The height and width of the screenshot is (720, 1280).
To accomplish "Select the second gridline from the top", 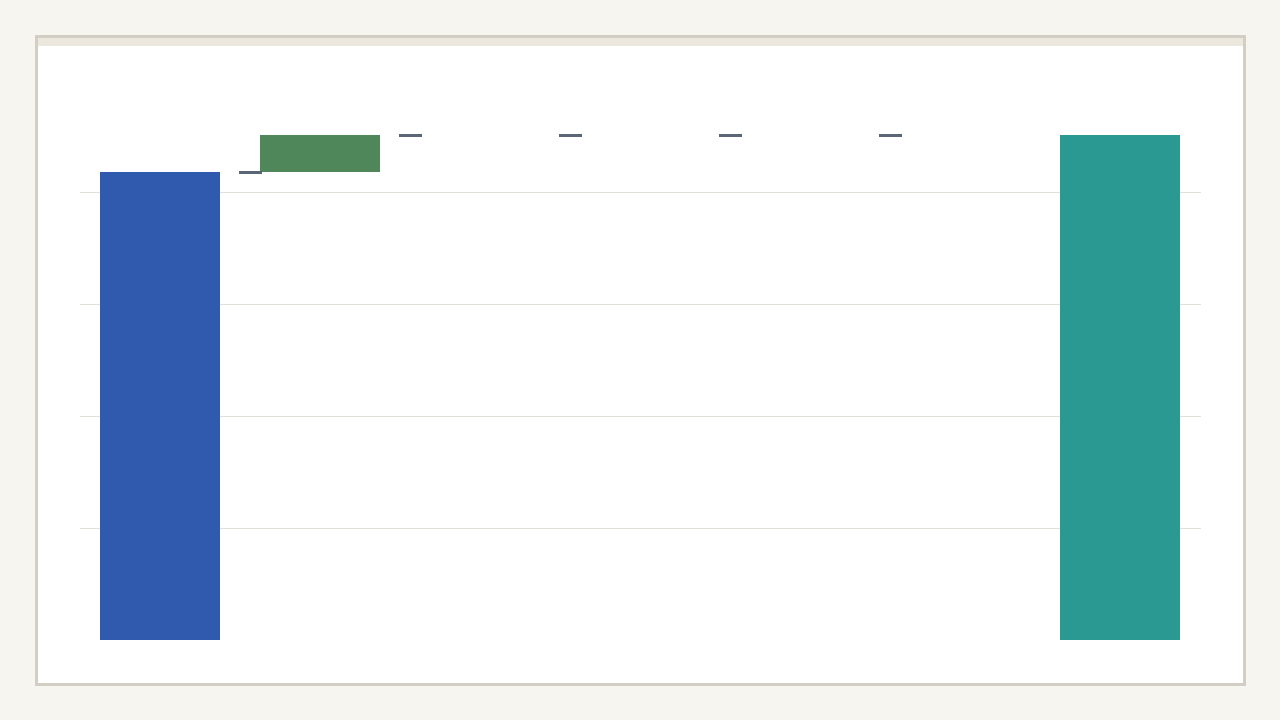I will coord(640,304).
